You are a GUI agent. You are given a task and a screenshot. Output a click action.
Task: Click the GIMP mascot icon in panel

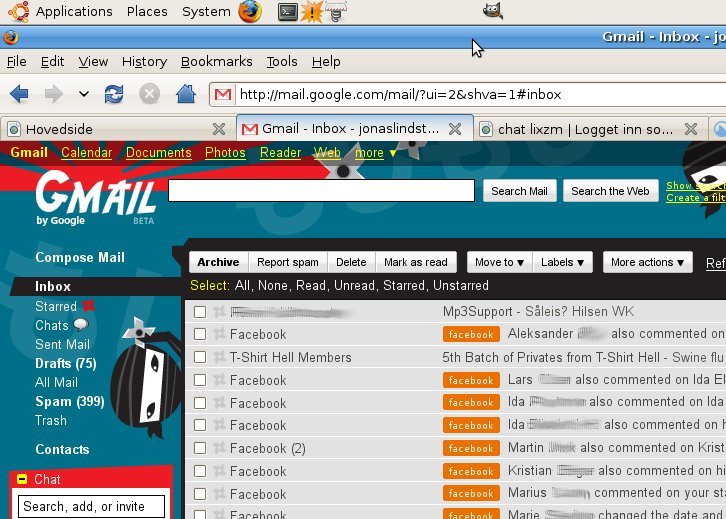pyautogui.click(x=493, y=11)
